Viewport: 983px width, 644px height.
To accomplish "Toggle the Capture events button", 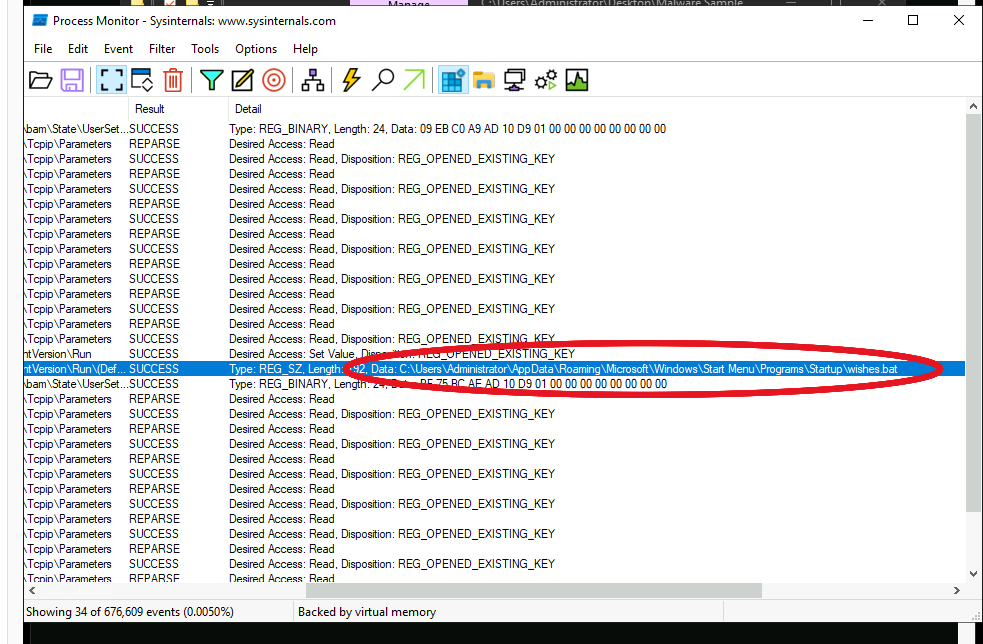I will pyautogui.click(x=108, y=81).
